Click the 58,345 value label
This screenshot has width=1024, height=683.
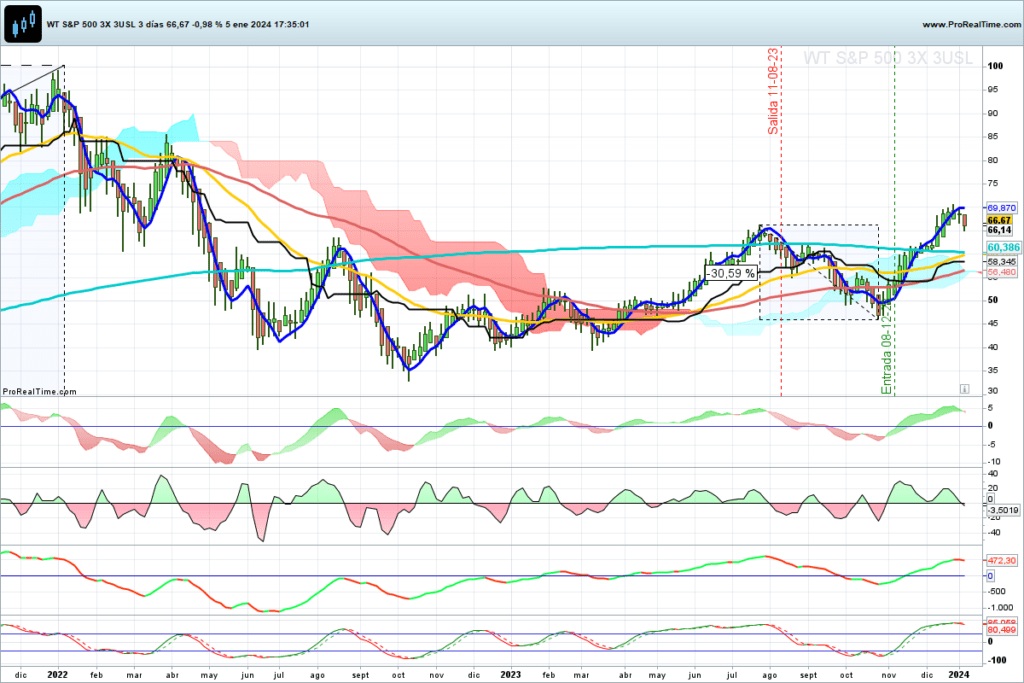click(1002, 262)
